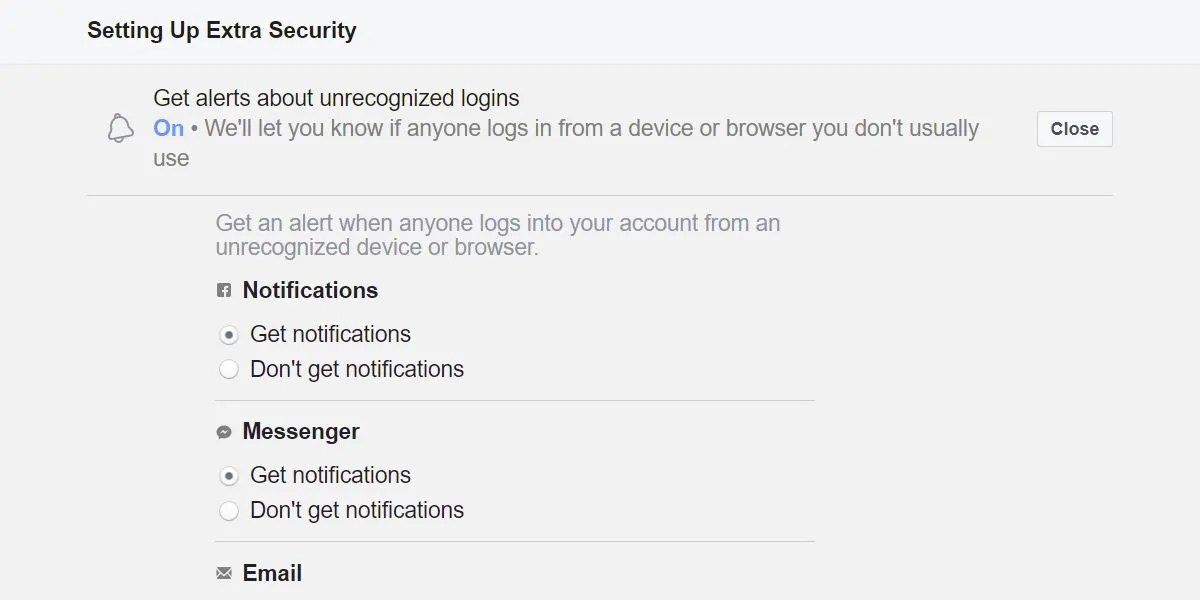Select Get notifications under Notifications
The height and width of the screenshot is (600, 1200).
(x=228, y=334)
